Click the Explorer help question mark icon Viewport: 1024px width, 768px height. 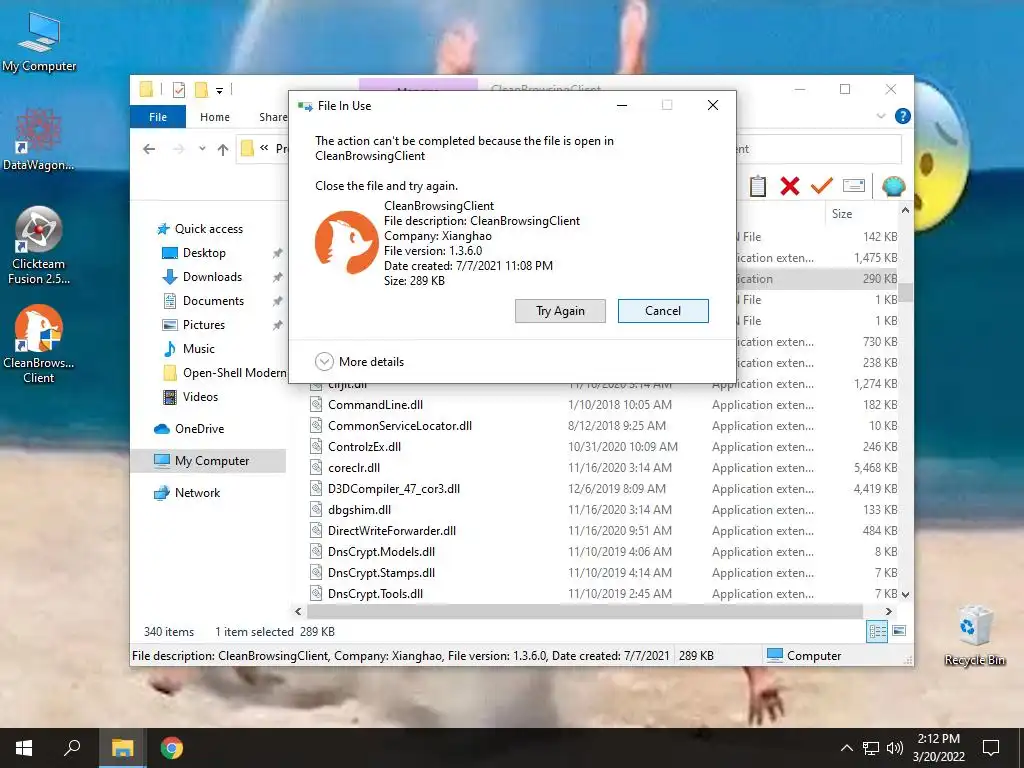coord(903,116)
